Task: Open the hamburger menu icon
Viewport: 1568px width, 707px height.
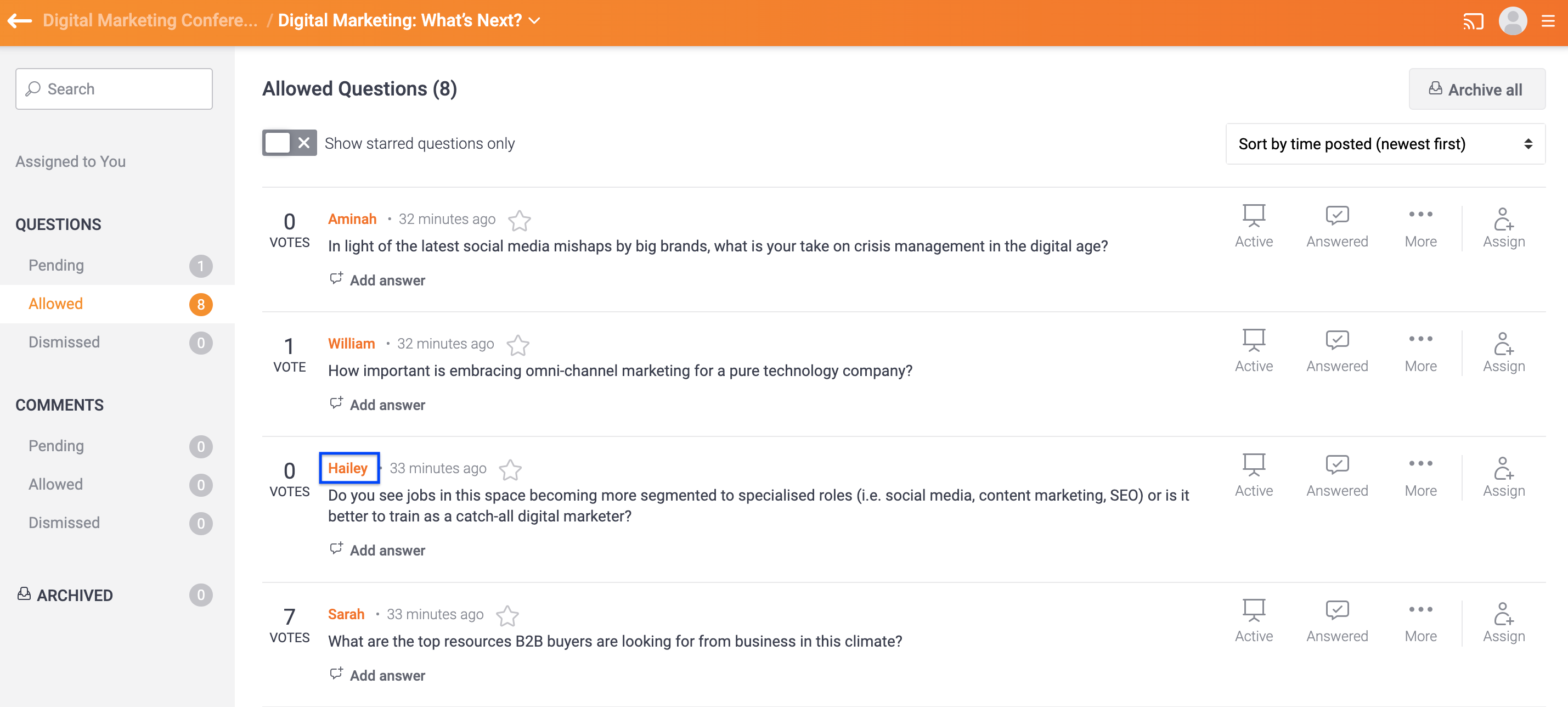Action: click(x=1548, y=22)
